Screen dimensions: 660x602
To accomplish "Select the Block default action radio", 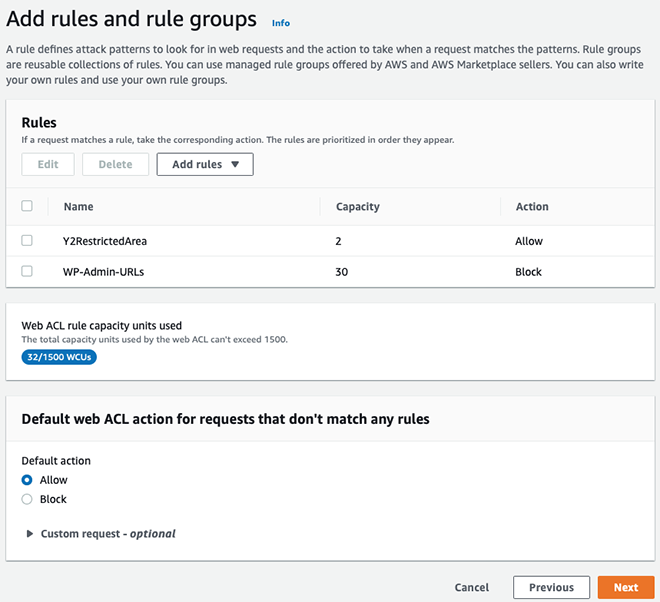I will click(x=27, y=499).
